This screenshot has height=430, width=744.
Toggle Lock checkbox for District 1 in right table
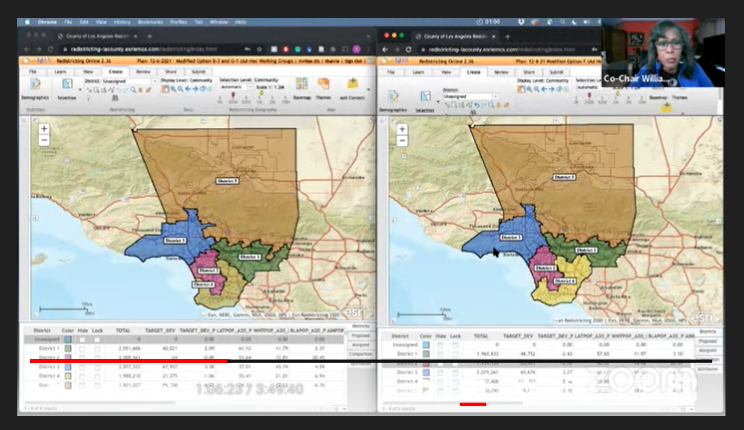[x=456, y=354]
